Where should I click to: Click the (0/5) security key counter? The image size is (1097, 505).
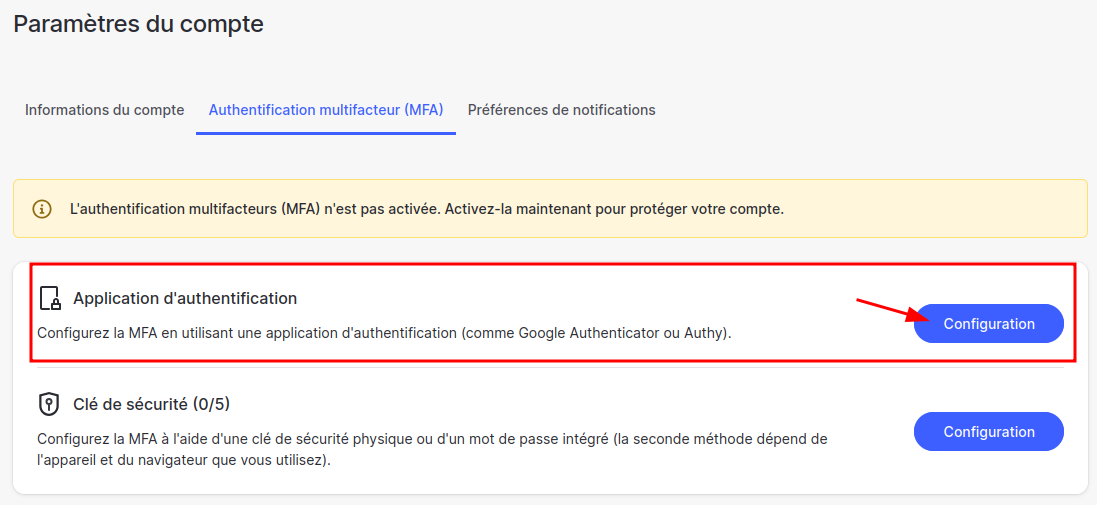[x=212, y=404]
